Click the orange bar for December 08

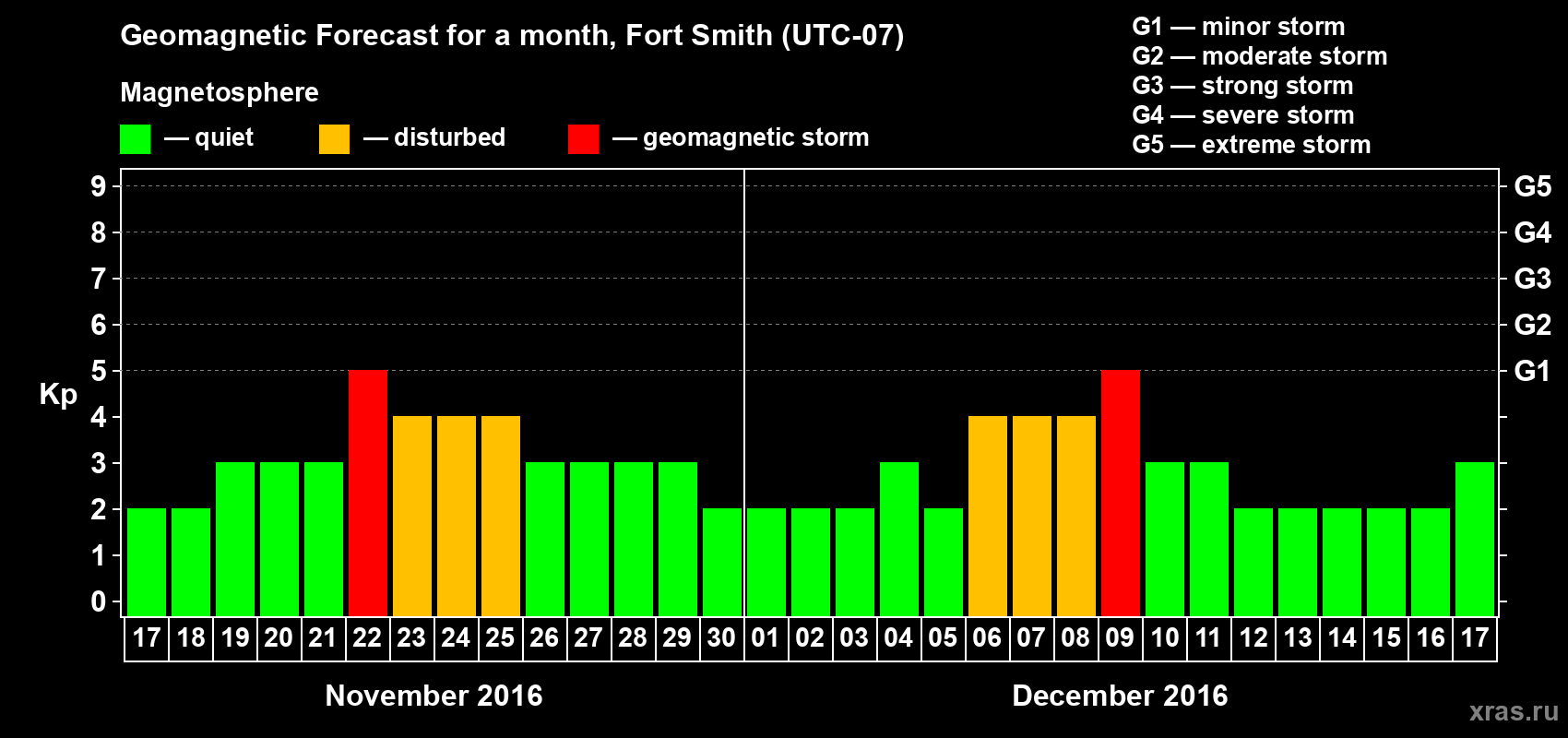click(1076, 517)
